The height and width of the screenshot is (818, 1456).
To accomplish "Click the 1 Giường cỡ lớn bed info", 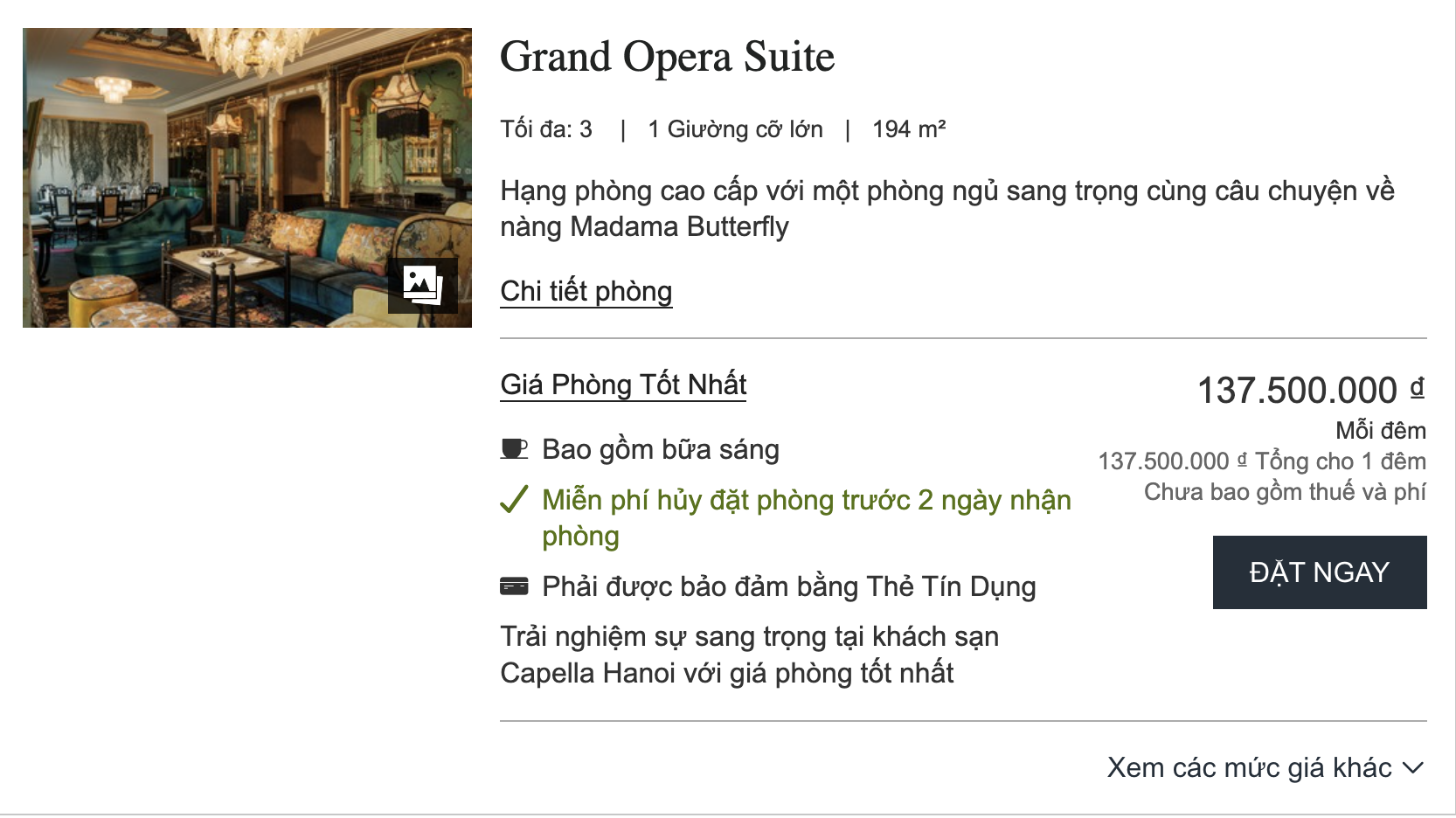I will pos(735,129).
